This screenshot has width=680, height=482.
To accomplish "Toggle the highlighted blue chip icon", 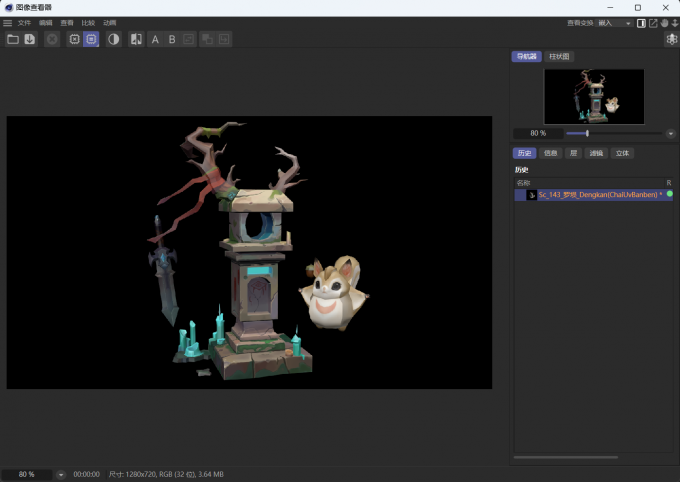I will coord(91,39).
